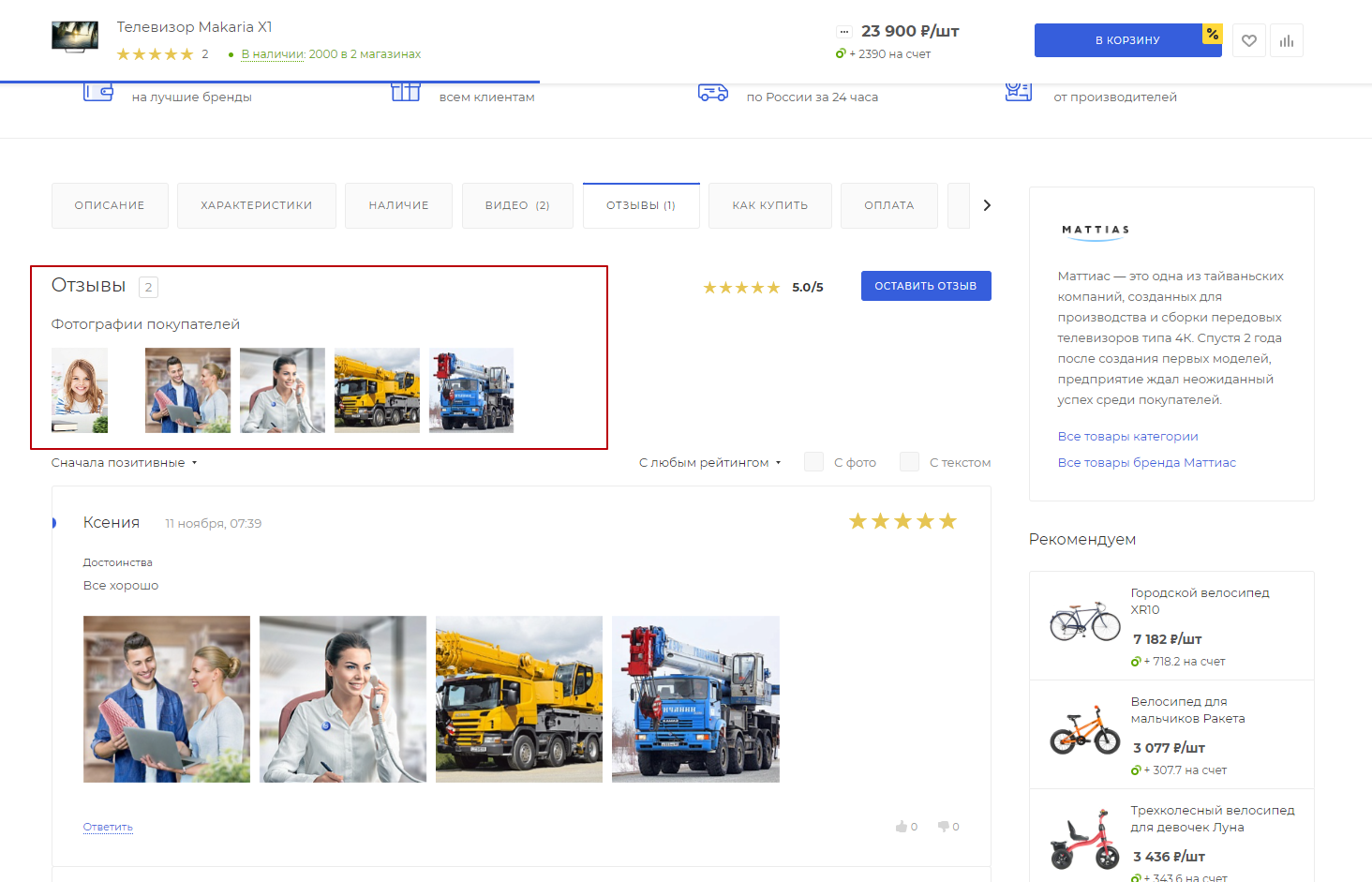Click the three-dots icon beside price
Image resolution: width=1372 pixels, height=882 pixels.
pyautogui.click(x=843, y=32)
